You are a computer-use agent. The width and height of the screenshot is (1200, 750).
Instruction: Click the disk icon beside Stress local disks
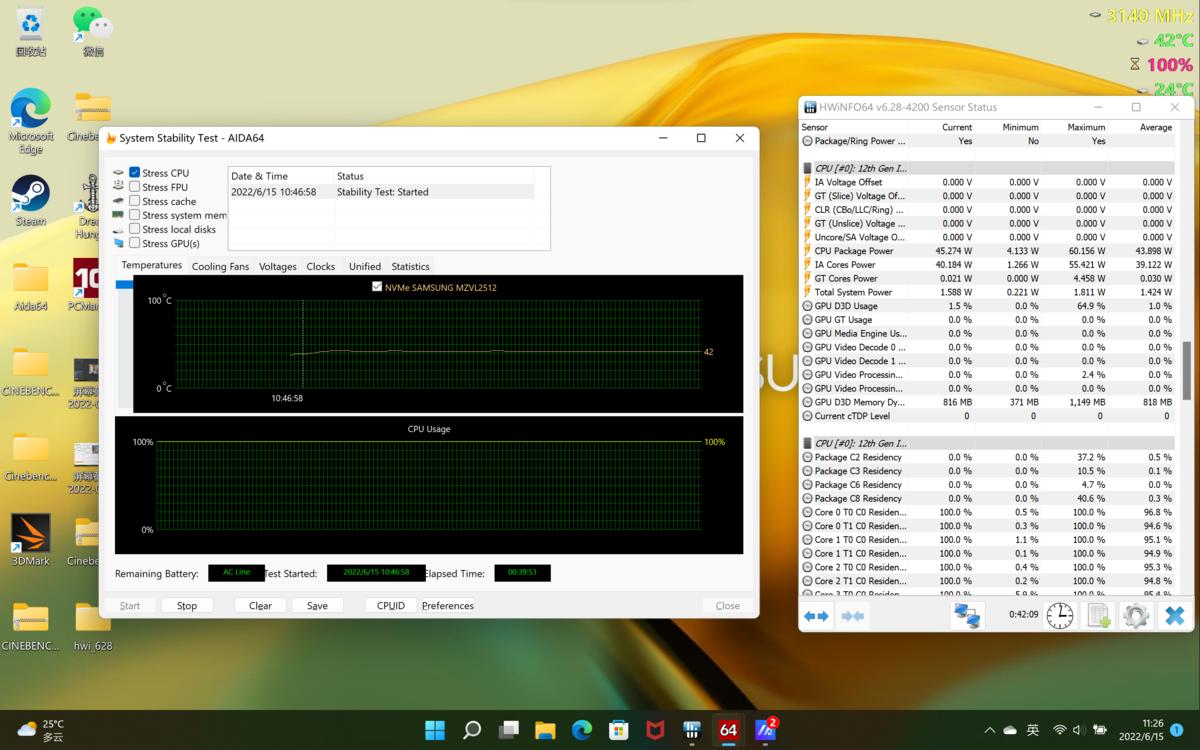coord(119,228)
